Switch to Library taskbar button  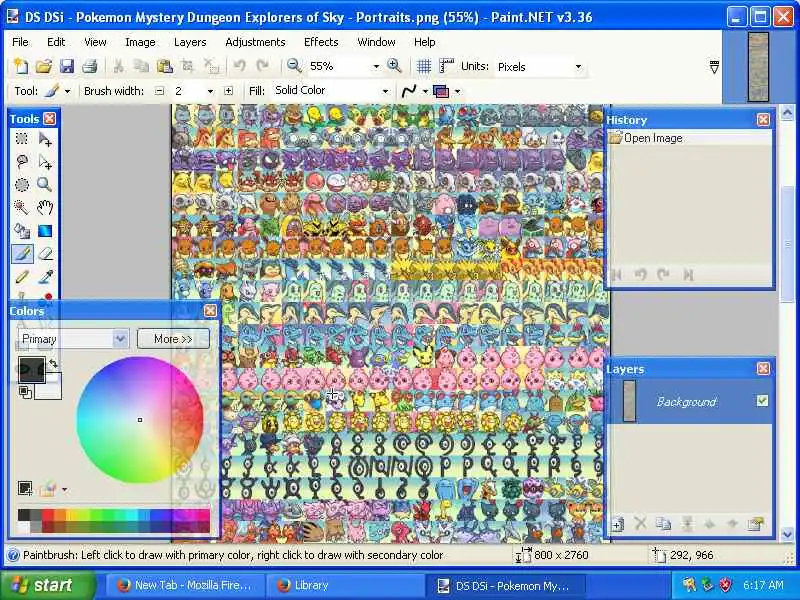pos(345,585)
